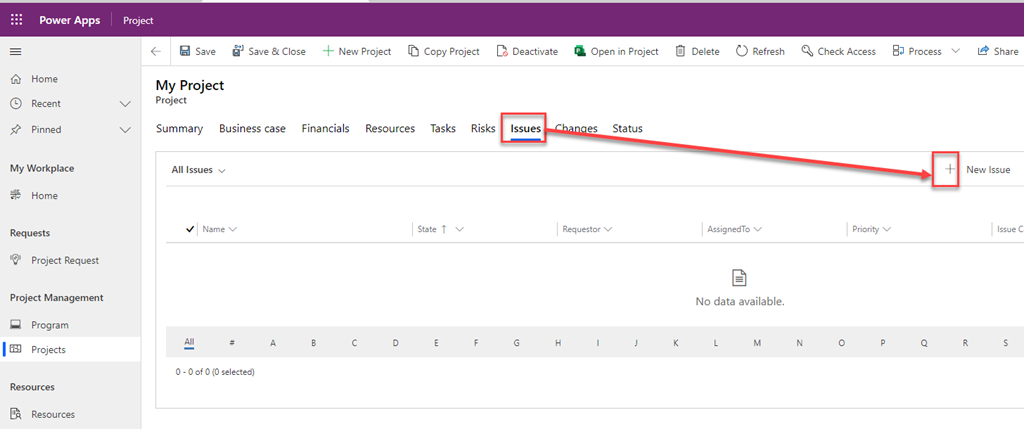Viewport: 1024px width, 429px height.
Task: Open the Power Apps app launcher waffle
Action: coord(16,20)
